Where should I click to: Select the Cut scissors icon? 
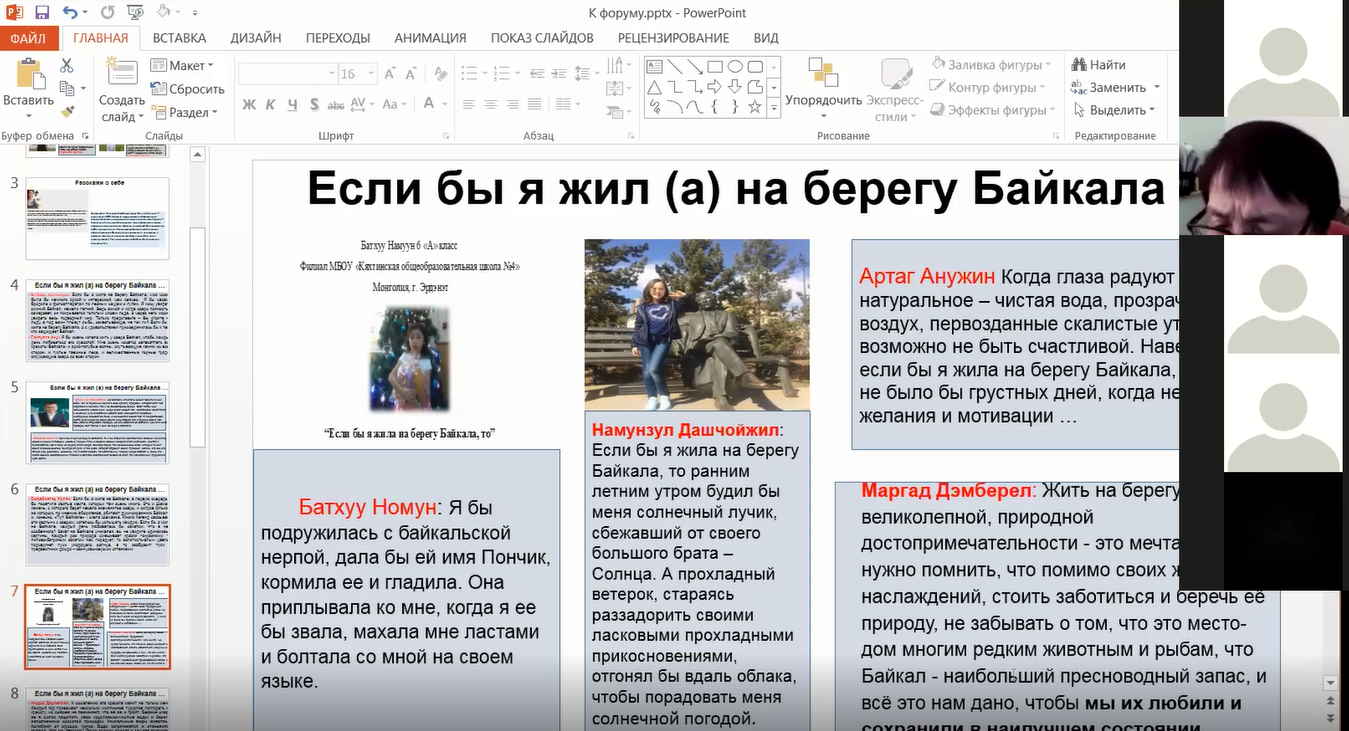click(x=67, y=65)
